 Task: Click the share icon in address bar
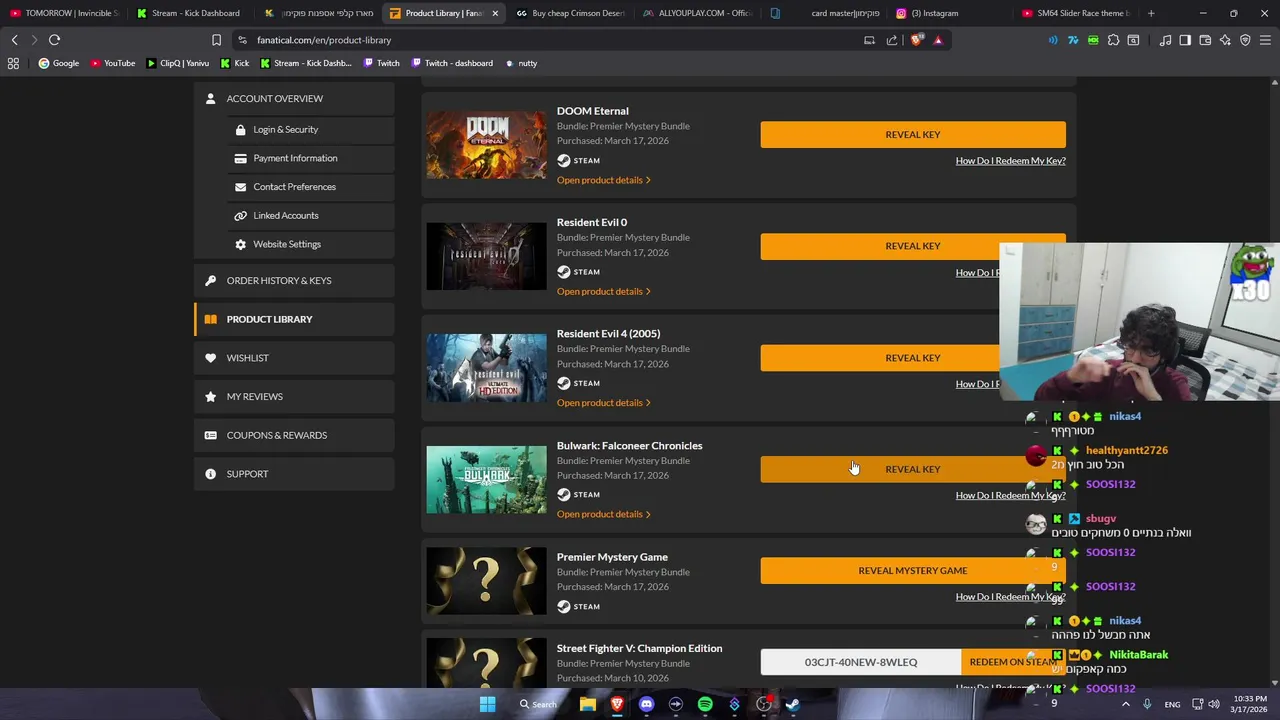(891, 40)
